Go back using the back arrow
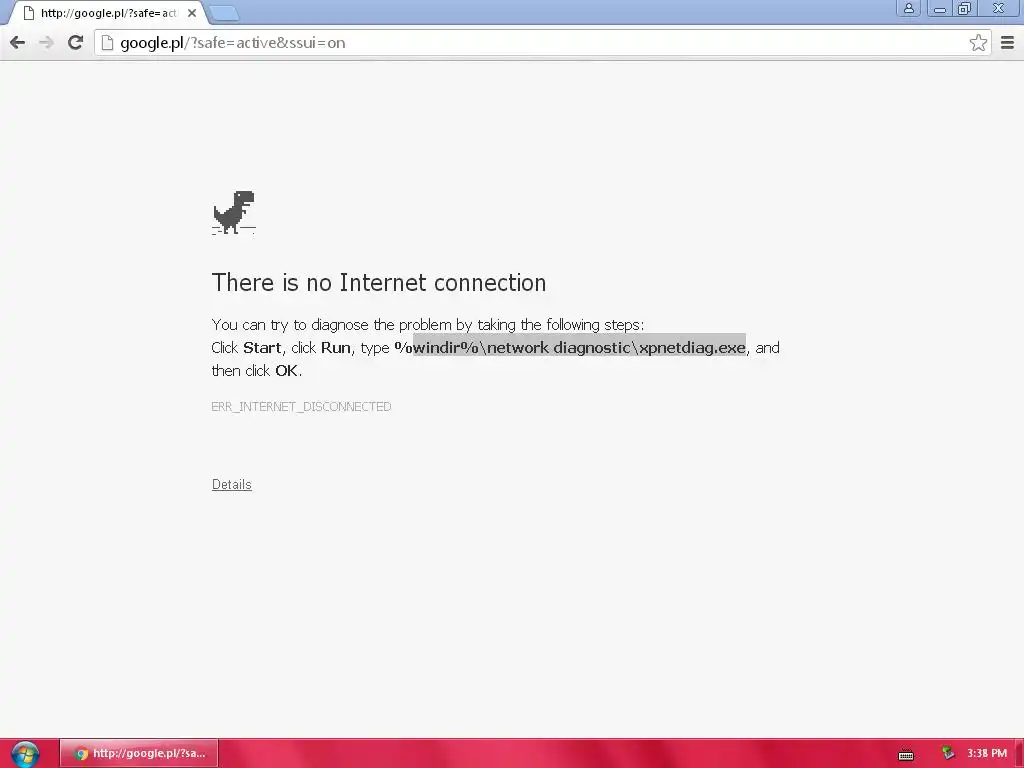 (18, 42)
